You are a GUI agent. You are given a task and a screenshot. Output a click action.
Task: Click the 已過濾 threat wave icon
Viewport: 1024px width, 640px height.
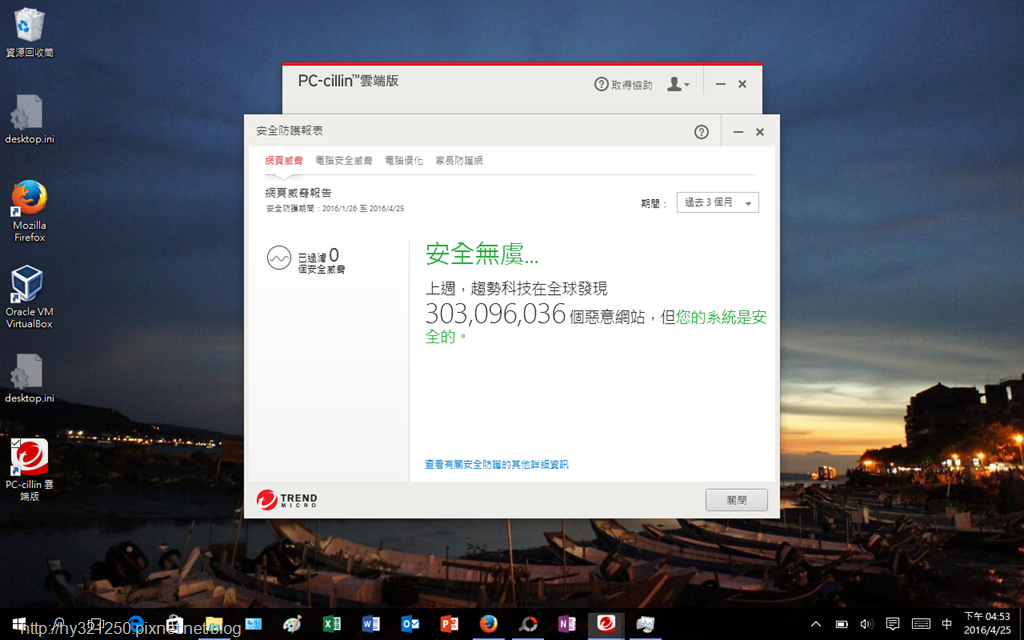pyautogui.click(x=279, y=258)
